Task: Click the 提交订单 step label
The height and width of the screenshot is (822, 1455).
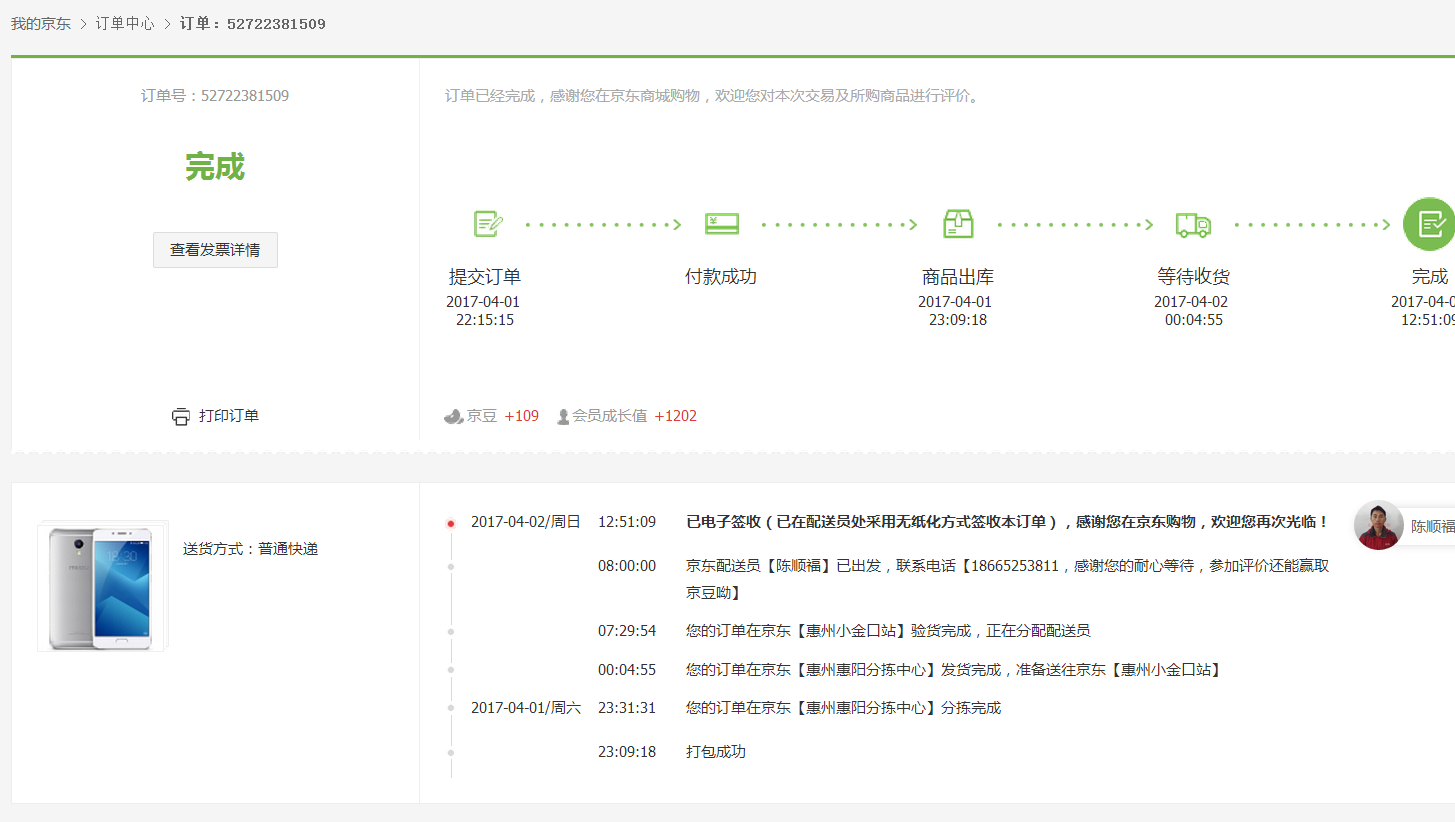Action: [485, 277]
